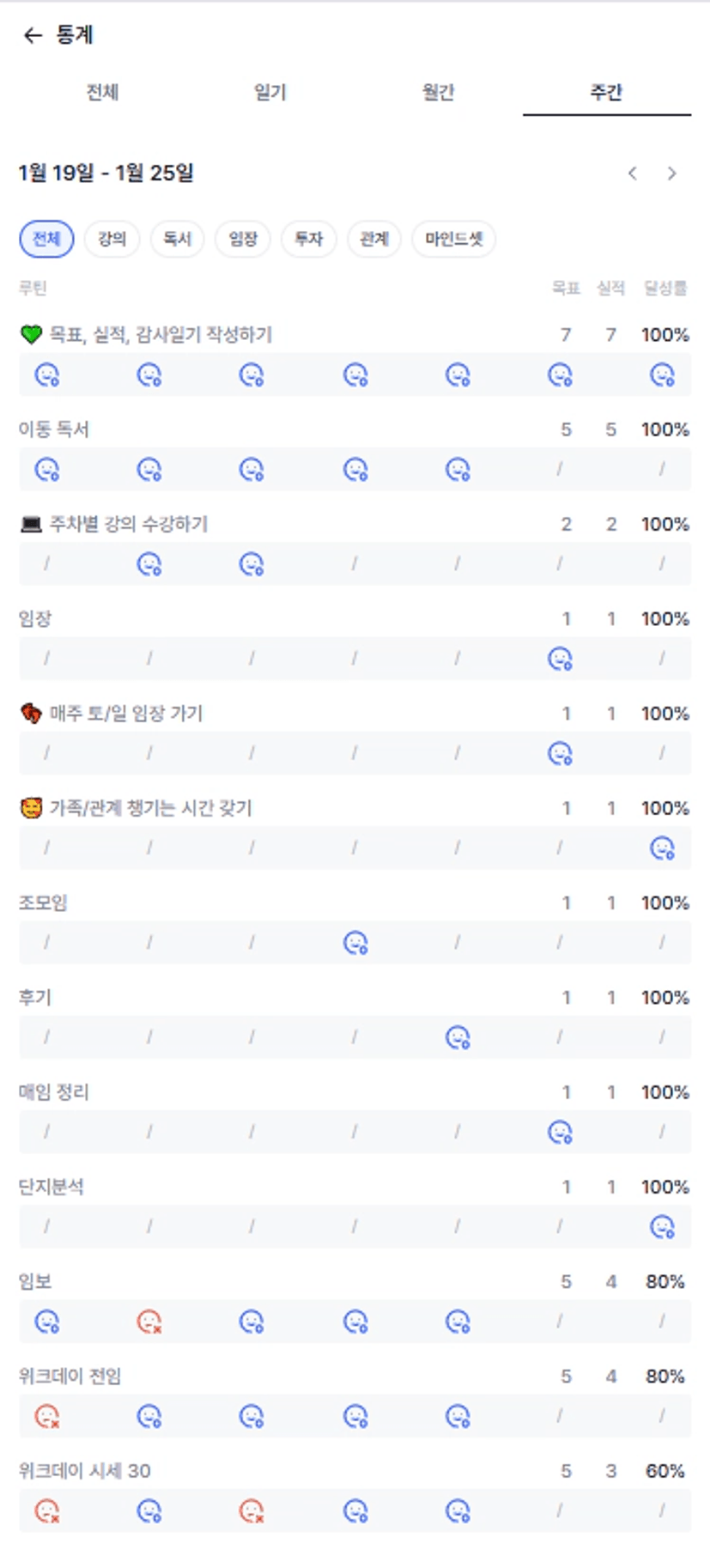710x1568 pixels.
Task: Filter routines by 마인드셋 category
Action: click(x=454, y=239)
